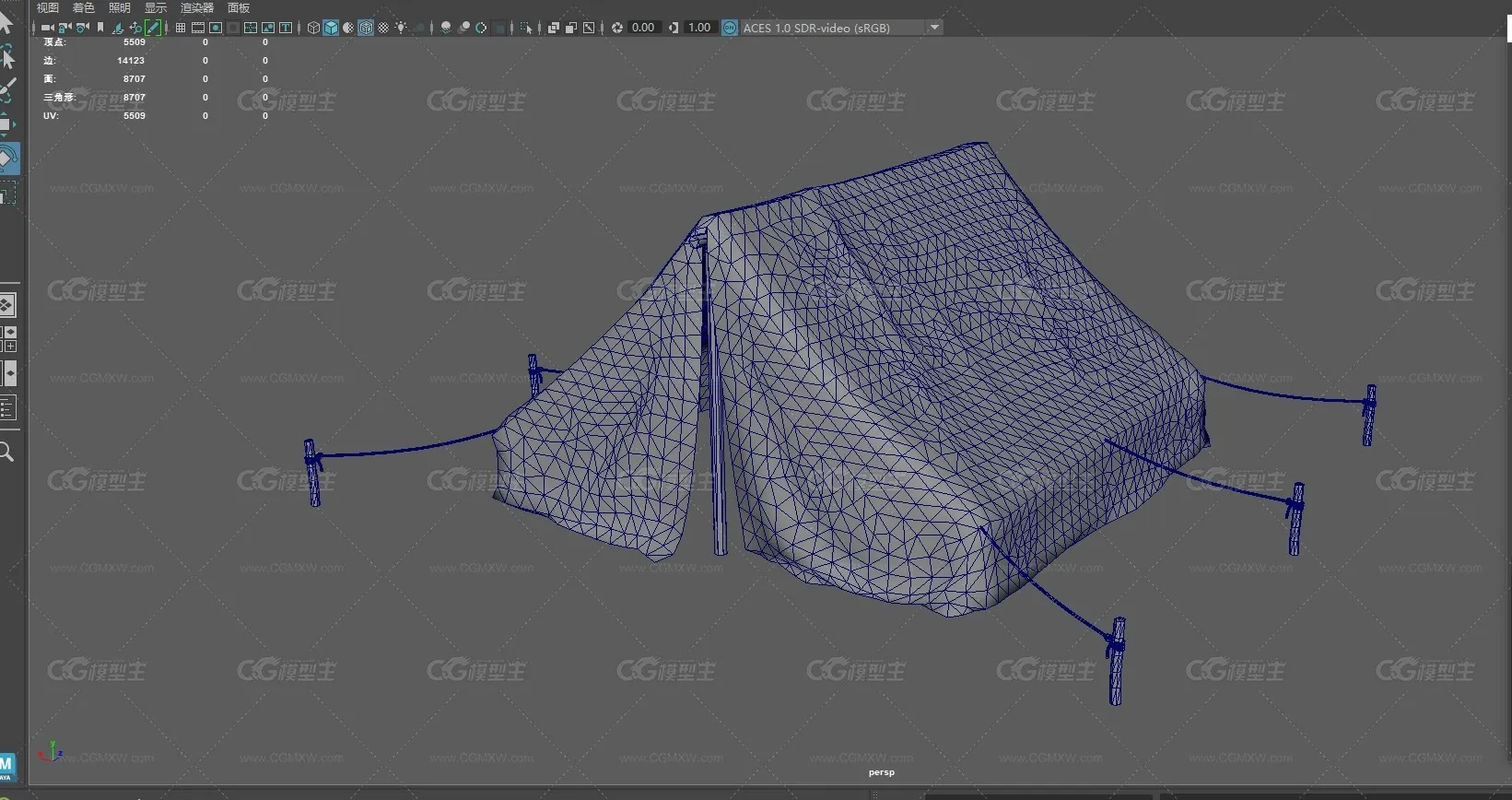The height and width of the screenshot is (800, 1512).
Task: Toggle the Textured checker icon
Action: (383, 28)
